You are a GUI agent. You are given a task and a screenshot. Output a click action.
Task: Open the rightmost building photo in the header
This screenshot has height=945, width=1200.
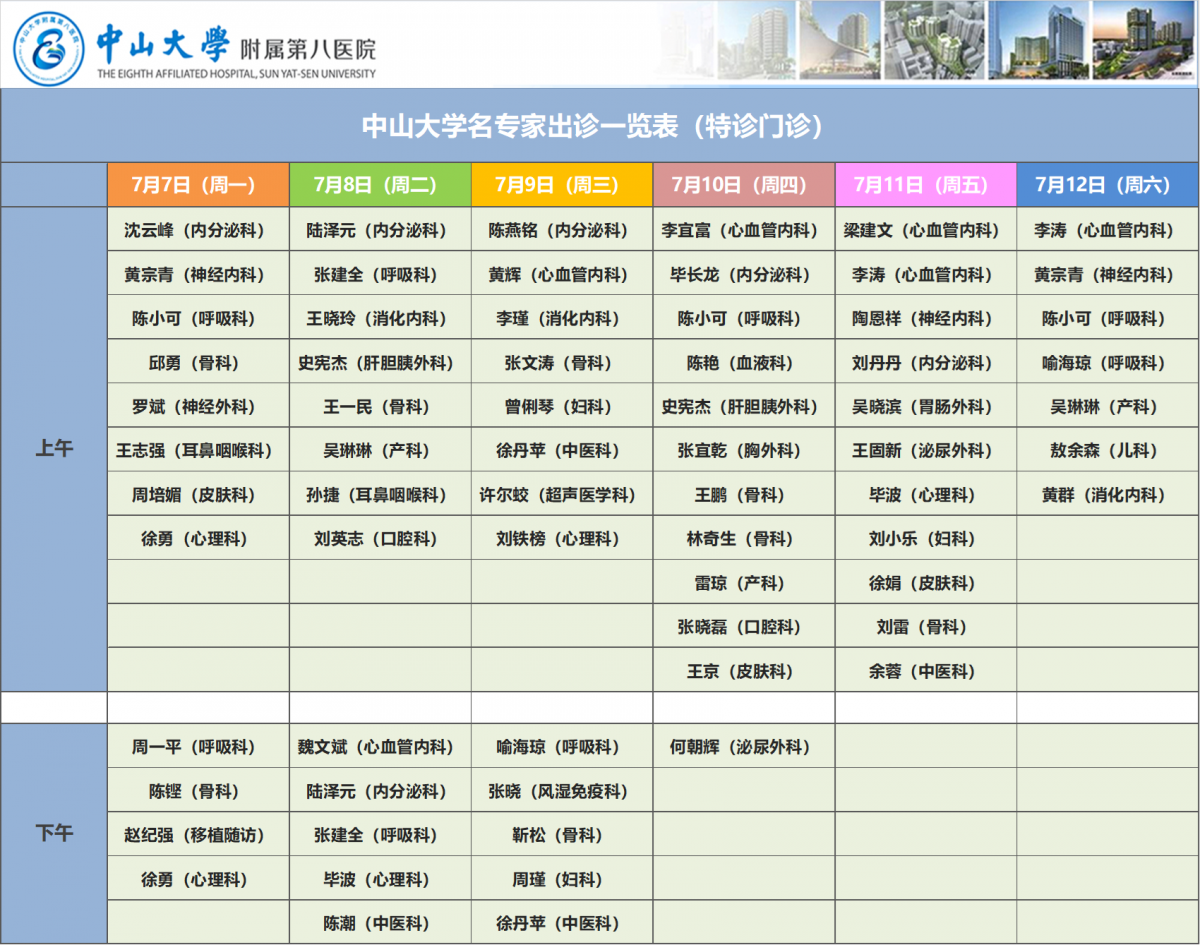pos(1146,40)
